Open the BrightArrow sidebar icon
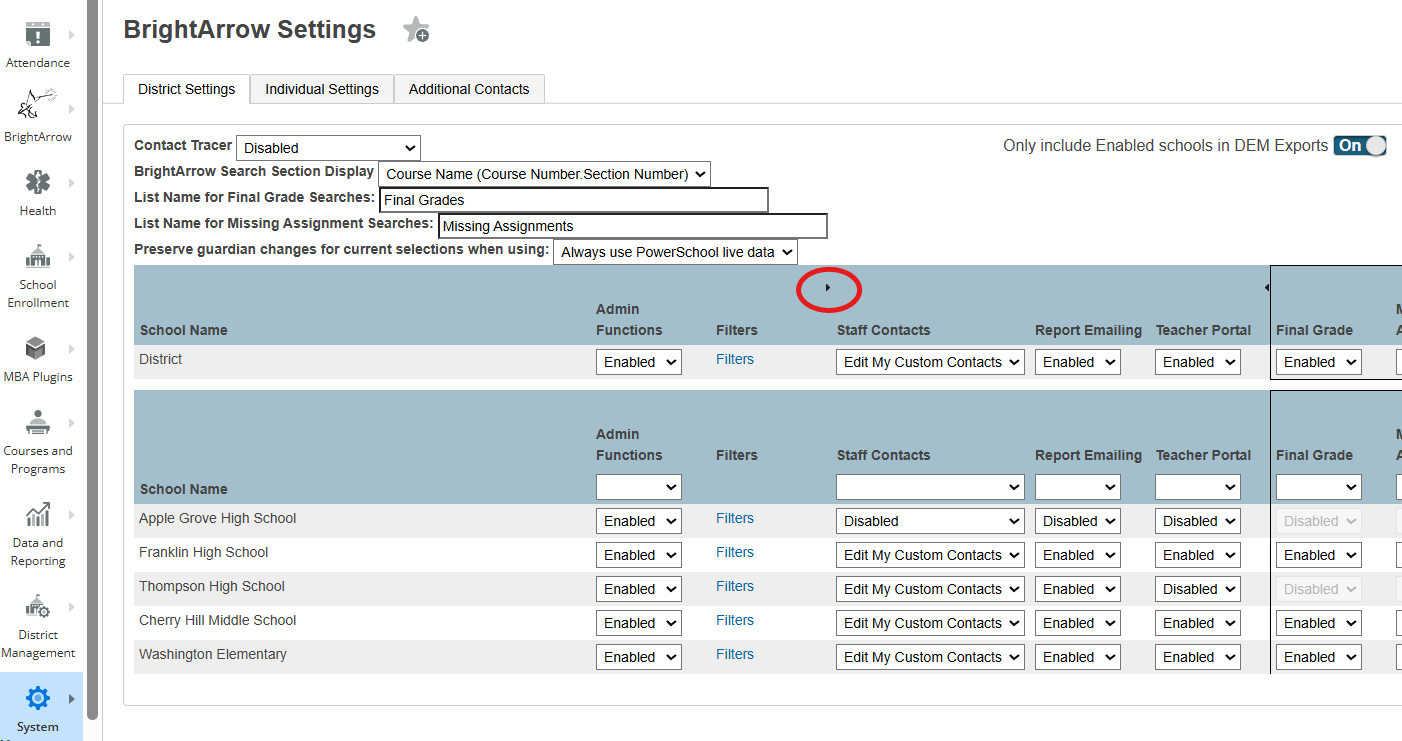The image size is (1402, 741). pyautogui.click(x=37, y=104)
